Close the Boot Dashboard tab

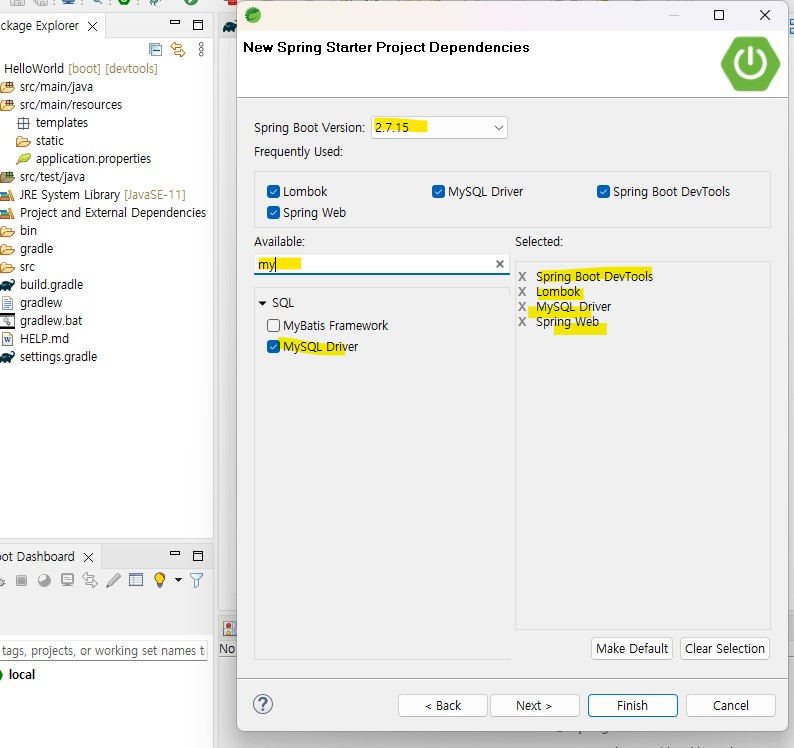coord(88,557)
